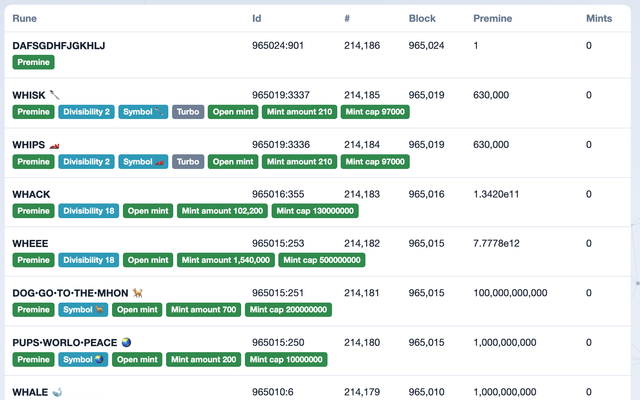This screenshot has height=400, width=640.
Task: Open the DAFSGDHFJGKHLJ rune entry
Action: click(x=58, y=46)
